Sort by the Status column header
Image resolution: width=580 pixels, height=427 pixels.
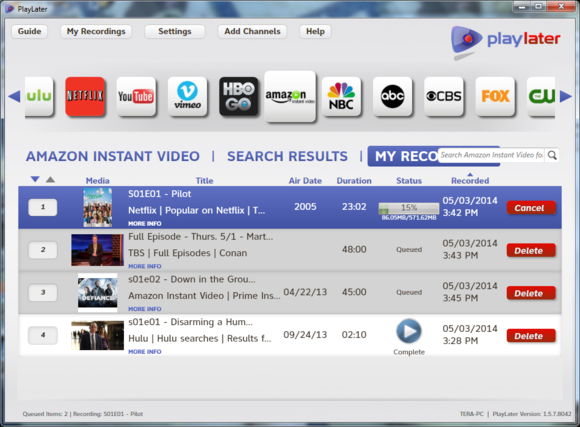(x=409, y=181)
